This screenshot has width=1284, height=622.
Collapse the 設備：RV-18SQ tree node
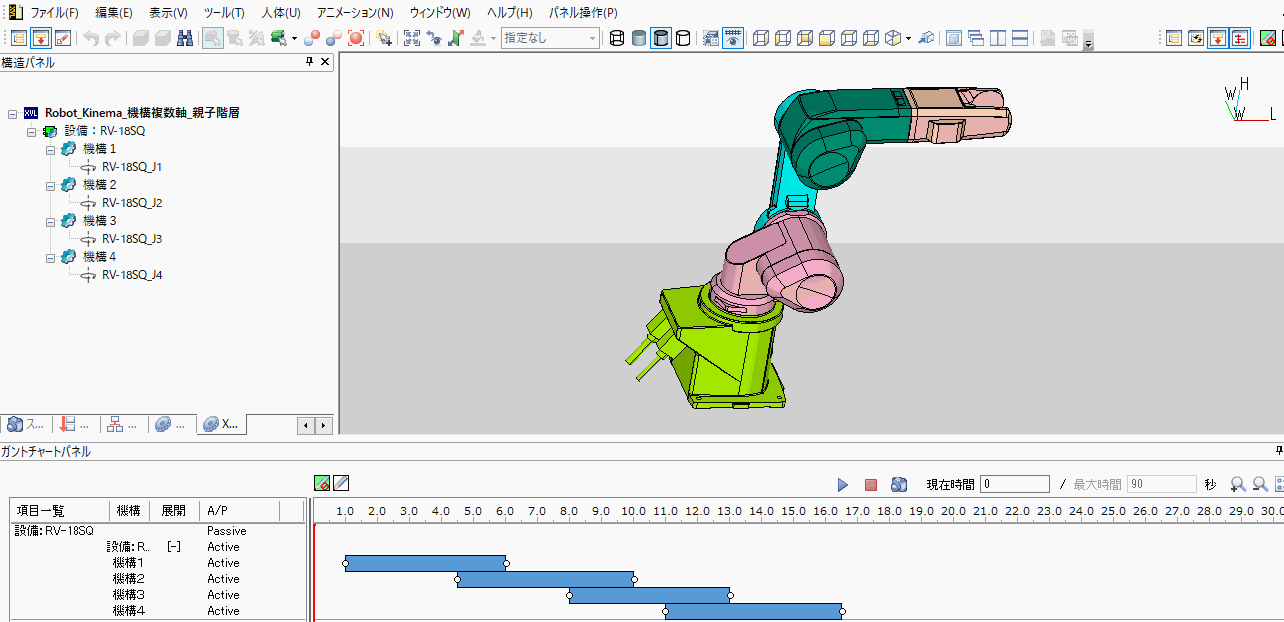pos(32,131)
